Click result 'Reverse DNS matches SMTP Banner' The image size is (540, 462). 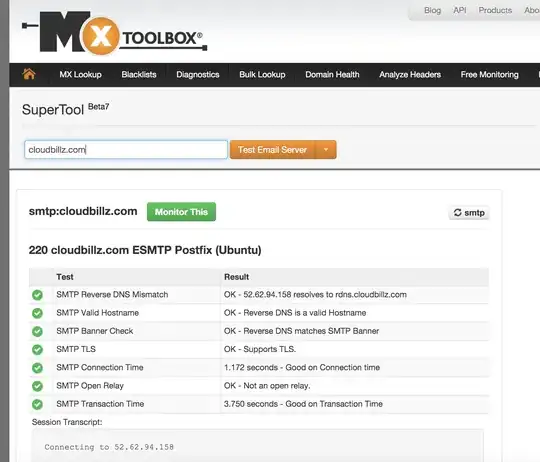[x=301, y=331]
